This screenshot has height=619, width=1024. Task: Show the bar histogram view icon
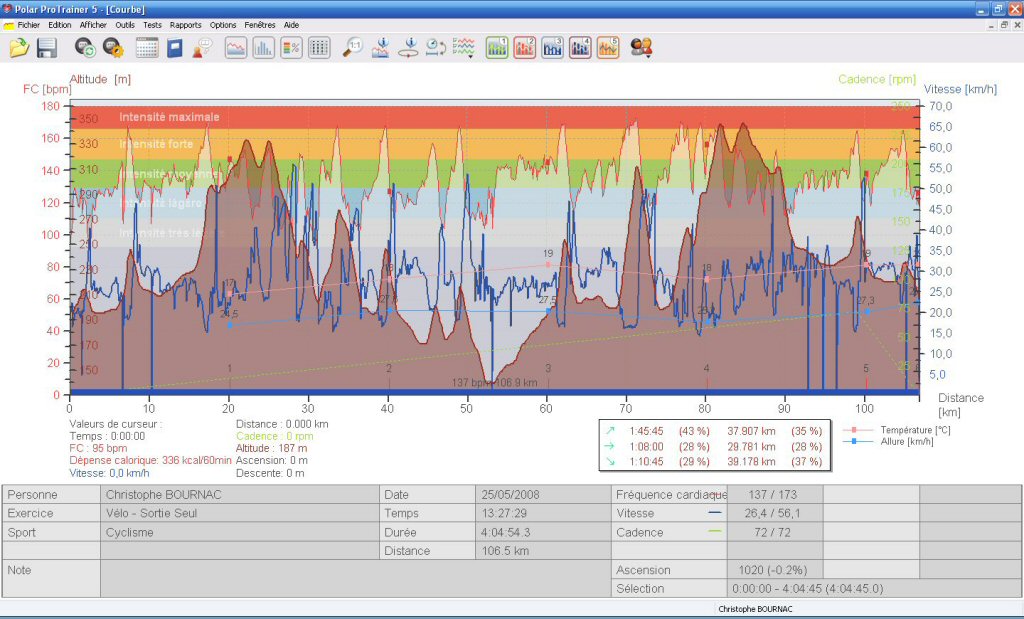click(264, 48)
